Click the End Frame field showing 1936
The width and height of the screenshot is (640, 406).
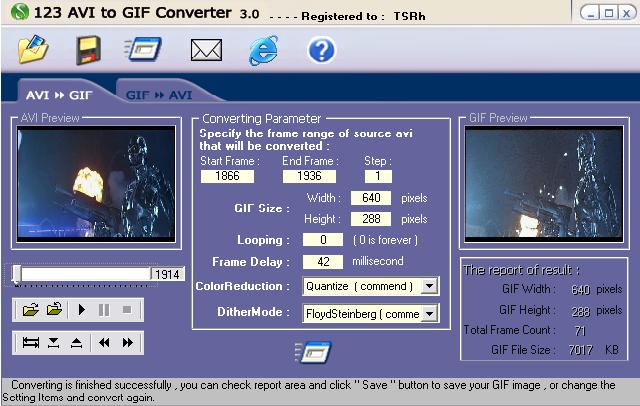[x=309, y=176]
